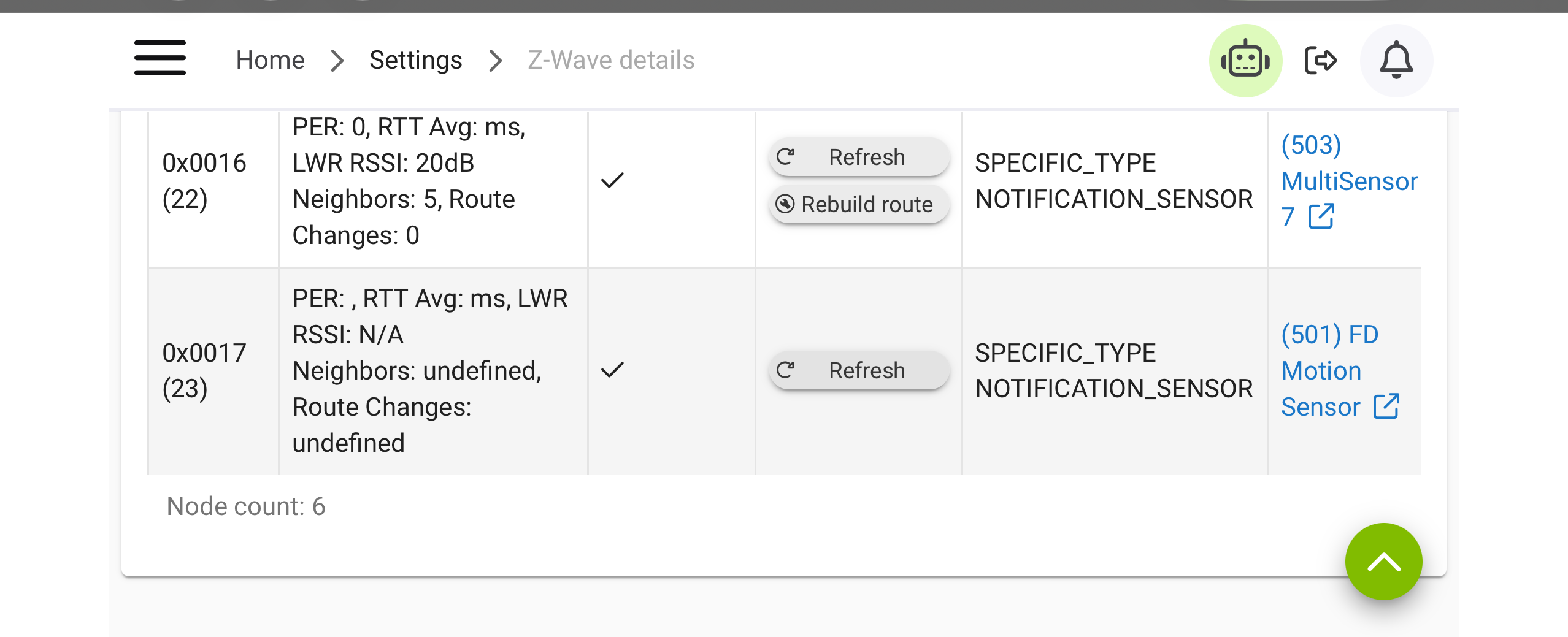Go to Home breadcrumb

tap(271, 60)
